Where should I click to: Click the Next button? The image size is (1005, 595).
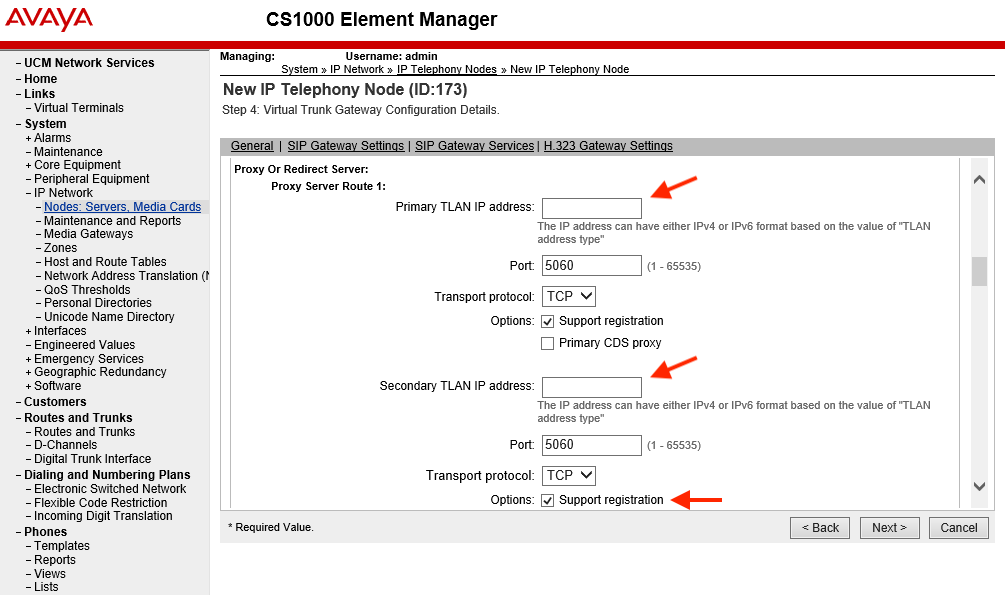click(890, 528)
